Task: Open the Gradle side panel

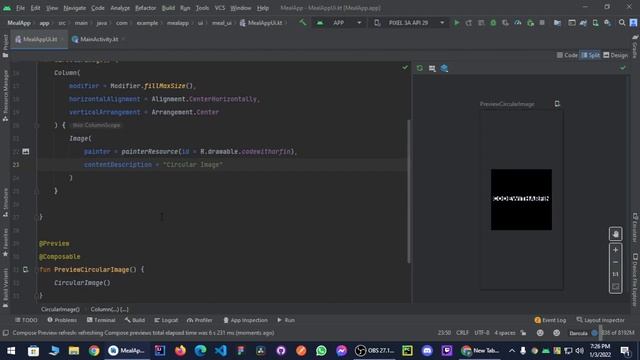Action: [635, 47]
